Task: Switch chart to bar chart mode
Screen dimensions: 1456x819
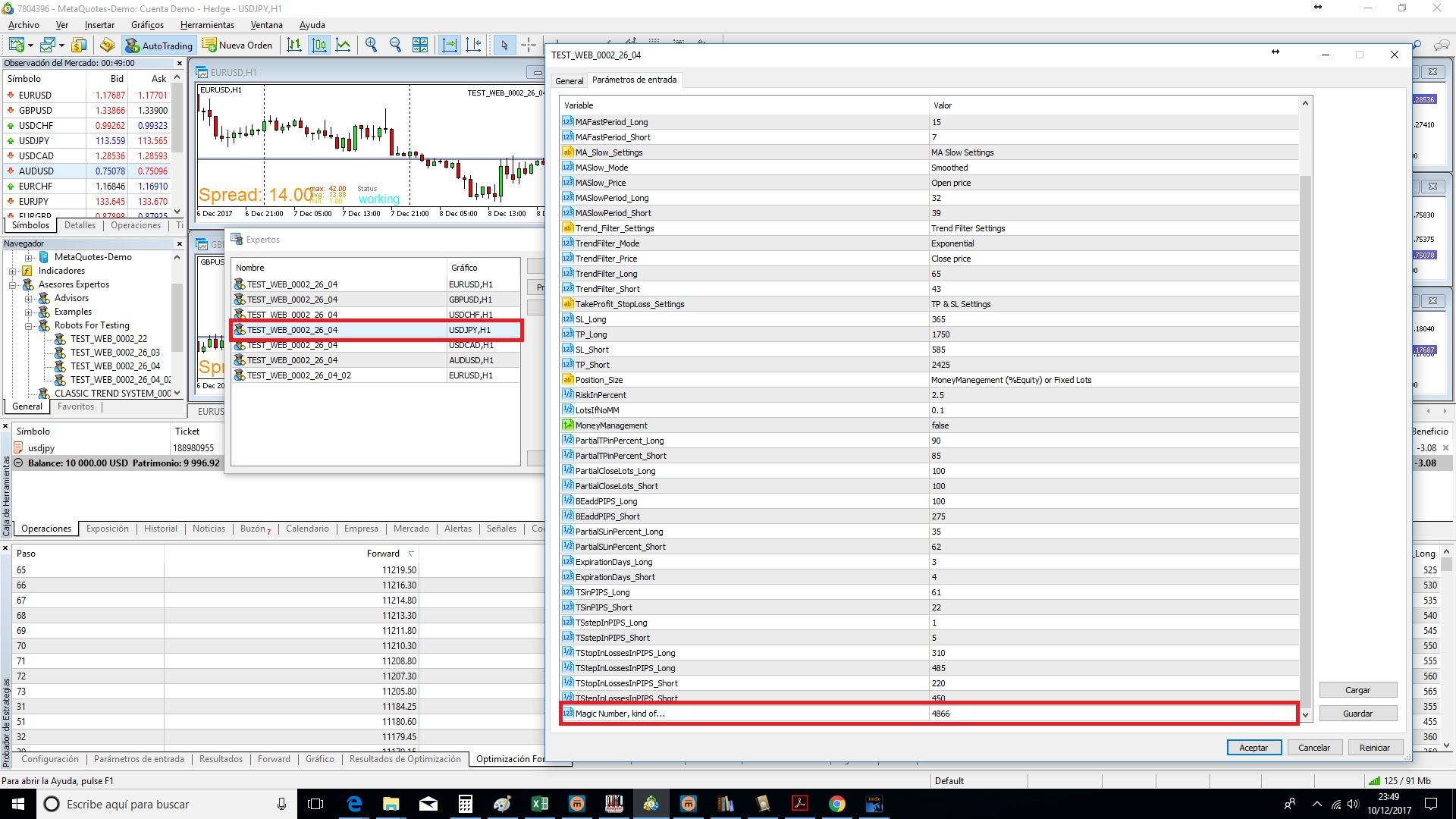Action: point(294,45)
